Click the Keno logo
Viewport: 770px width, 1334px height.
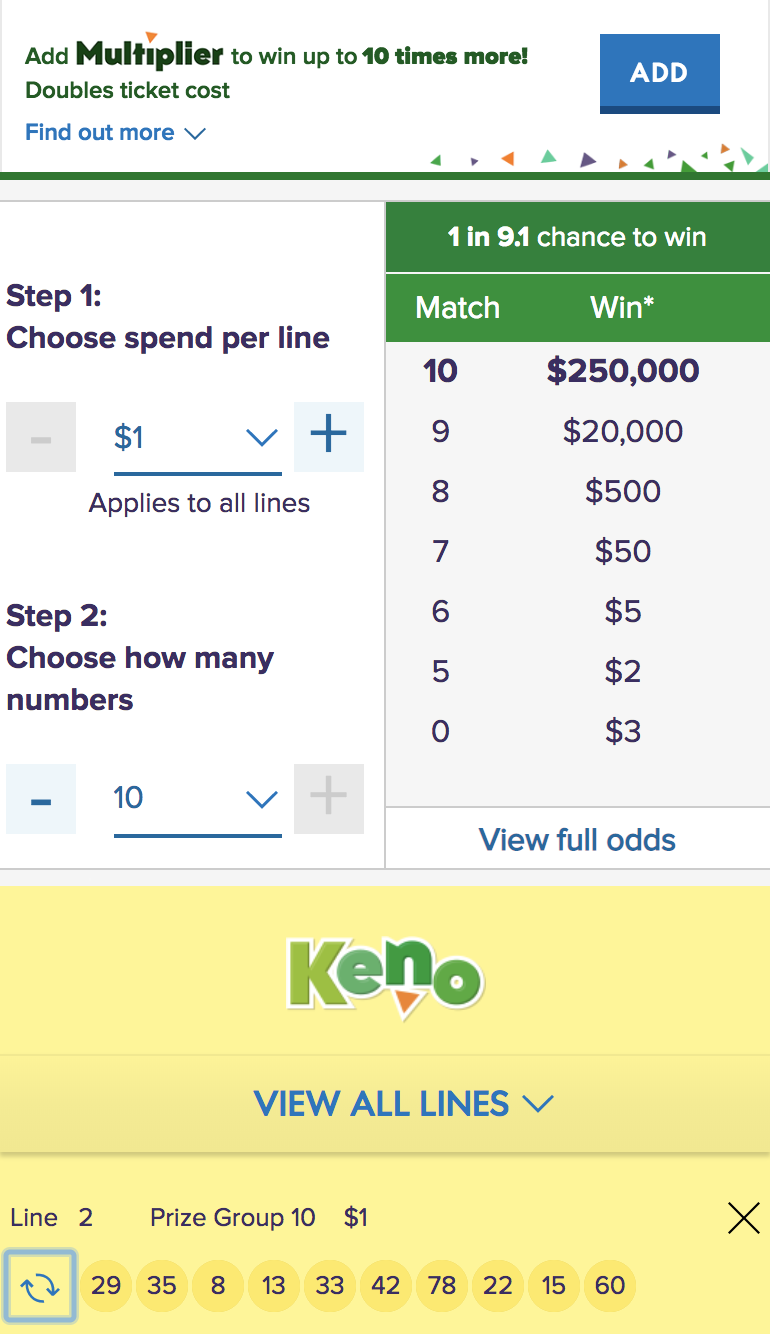point(385,970)
